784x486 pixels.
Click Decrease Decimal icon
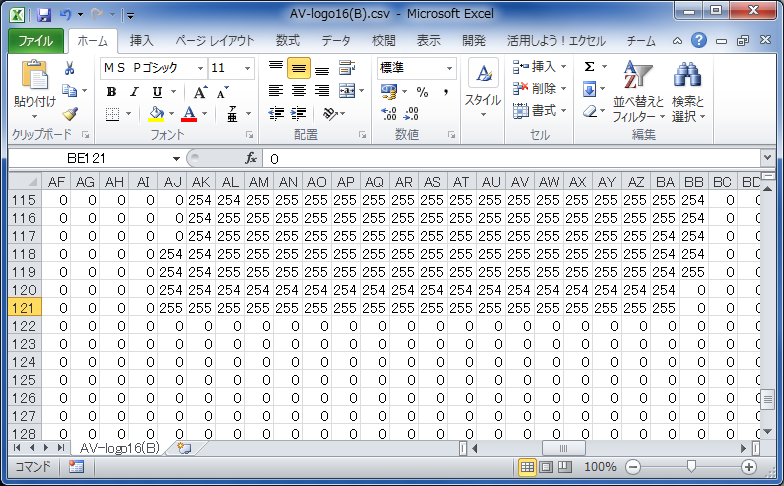coord(411,114)
